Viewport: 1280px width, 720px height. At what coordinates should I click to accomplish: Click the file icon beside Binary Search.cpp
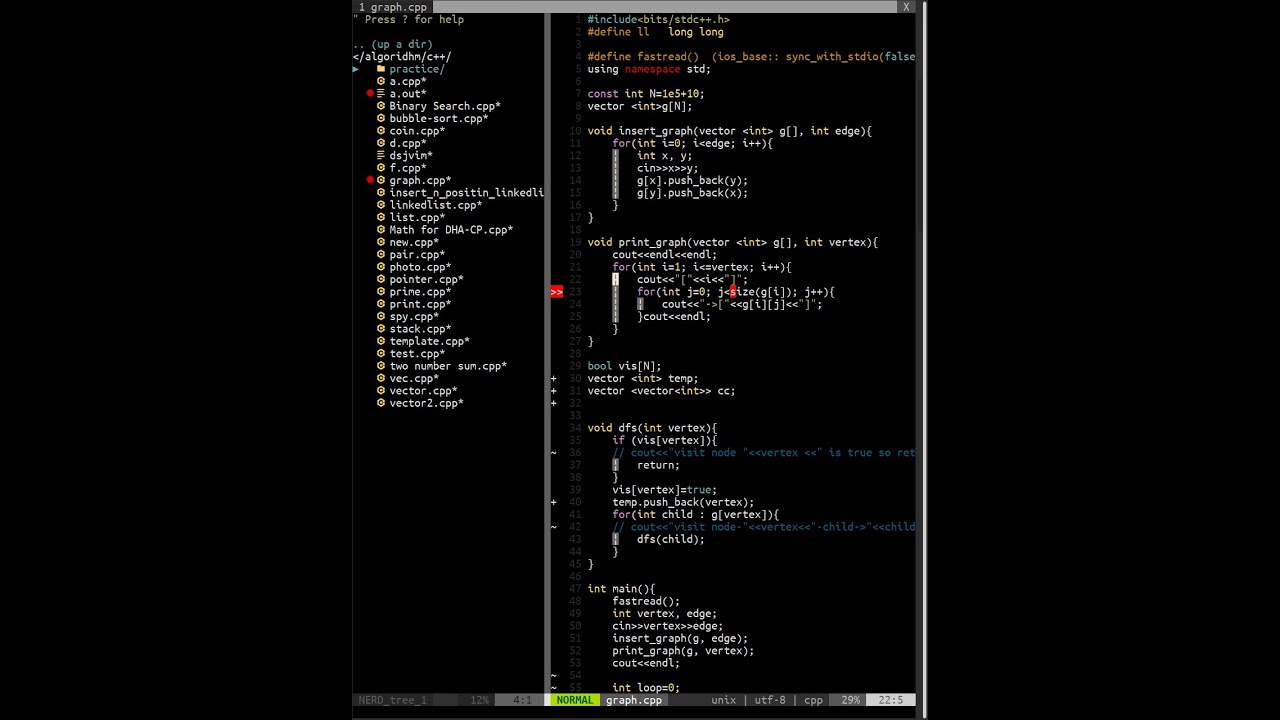(x=381, y=106)
